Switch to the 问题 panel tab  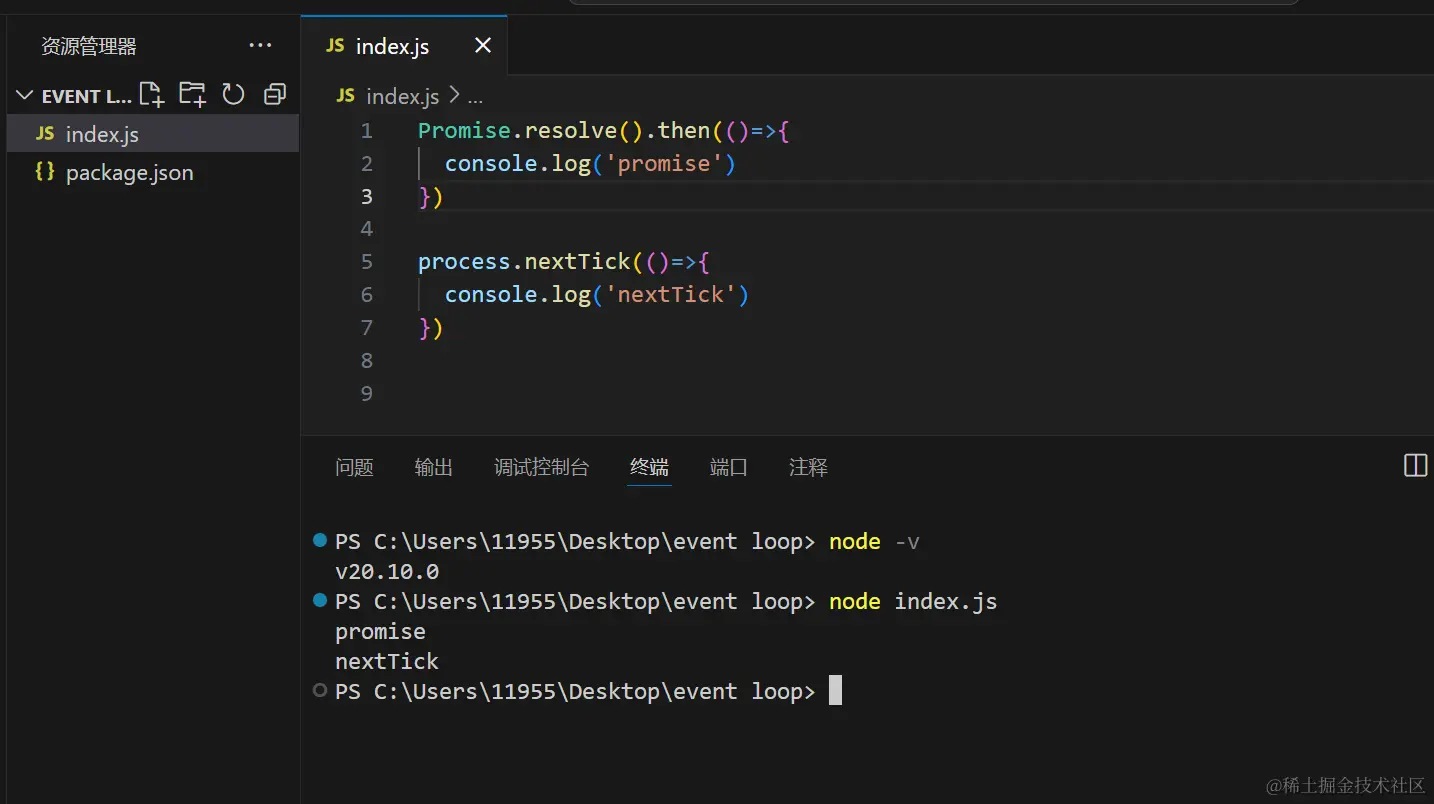point(354,467)
